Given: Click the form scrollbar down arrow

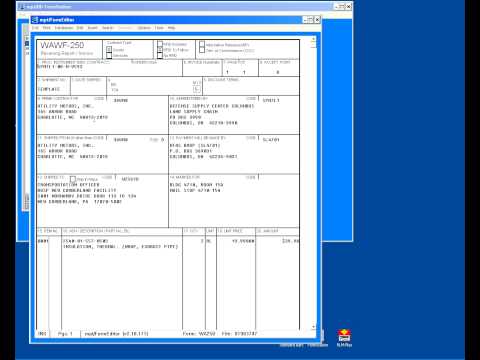Looking at the screenshot, I should point(313,327).
